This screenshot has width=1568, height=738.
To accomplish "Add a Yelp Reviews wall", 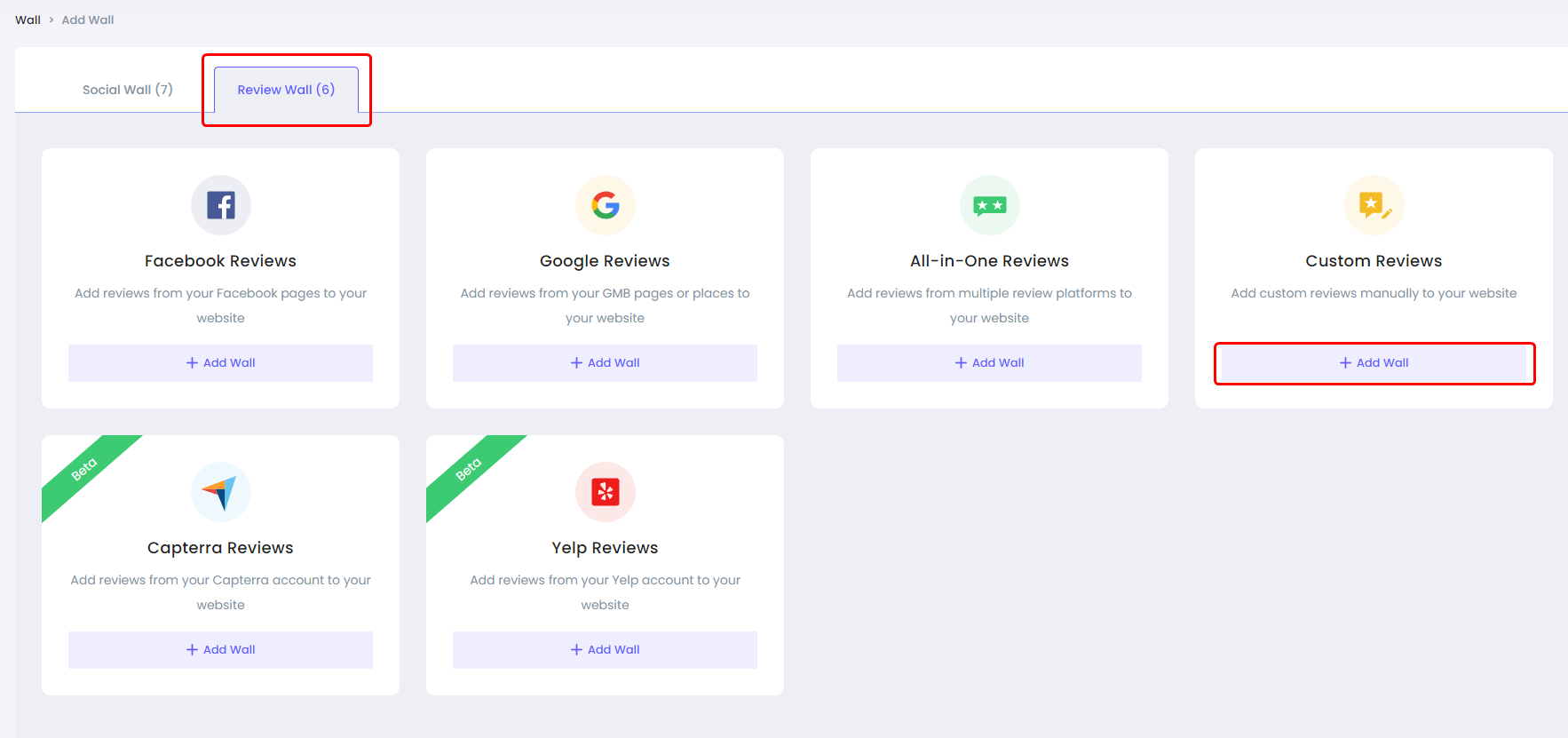I will pyautogui.click(x=606, y=650).
